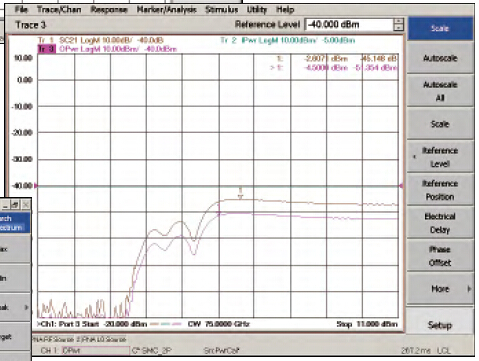Click the Setup softkey
The height and width of the screenshot is (361, 479).
coord(440,325)
